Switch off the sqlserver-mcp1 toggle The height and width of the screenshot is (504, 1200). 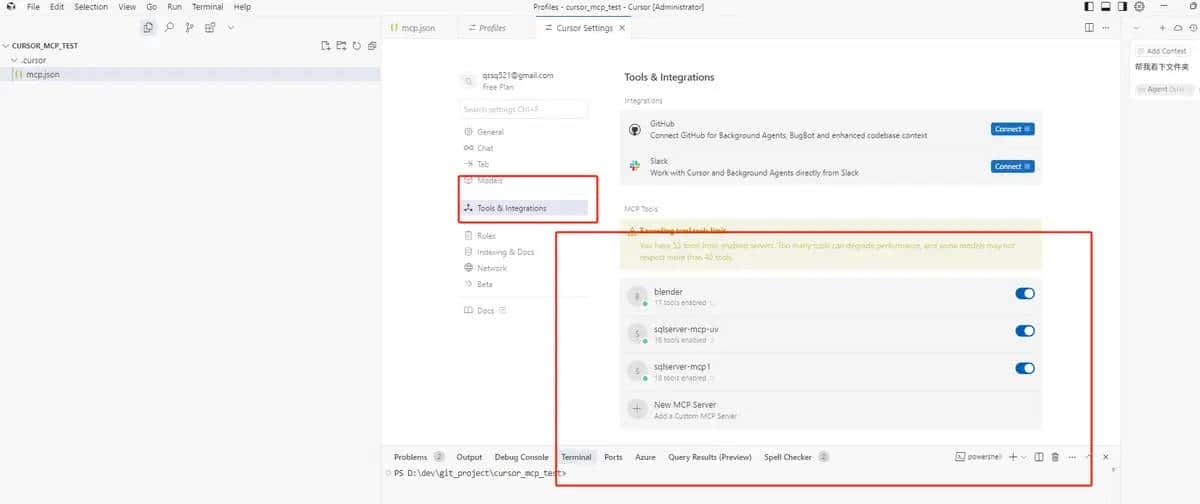[1024, 368]
